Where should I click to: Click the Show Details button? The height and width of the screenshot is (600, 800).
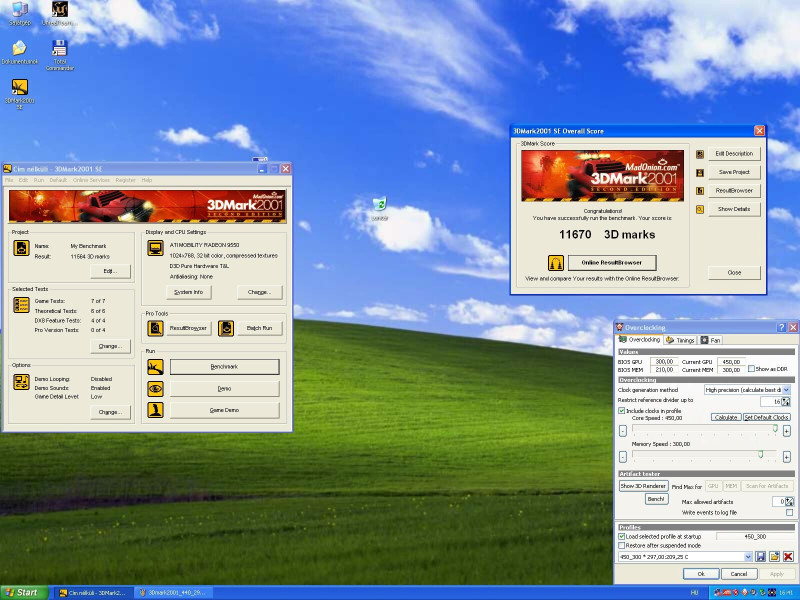734,209
